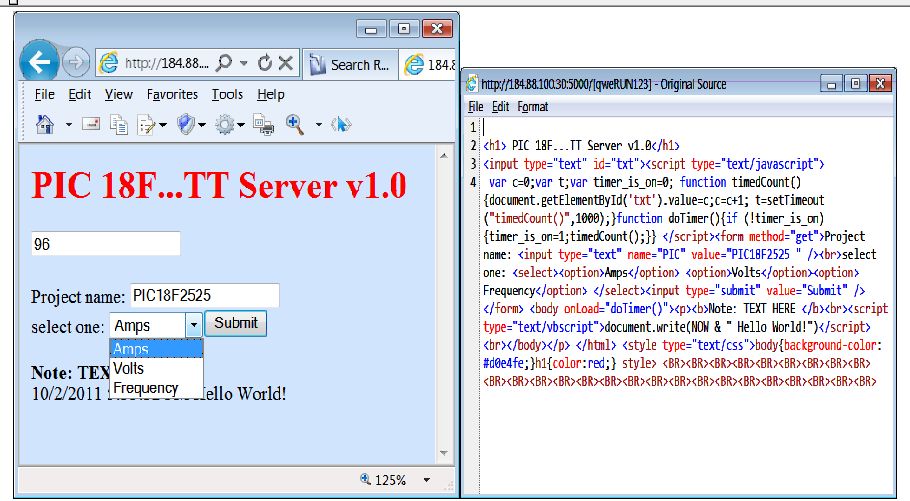Click the Refresh icon in address bar
The height and width of the screenshot is (501, 910).
(x=265, y=64)
